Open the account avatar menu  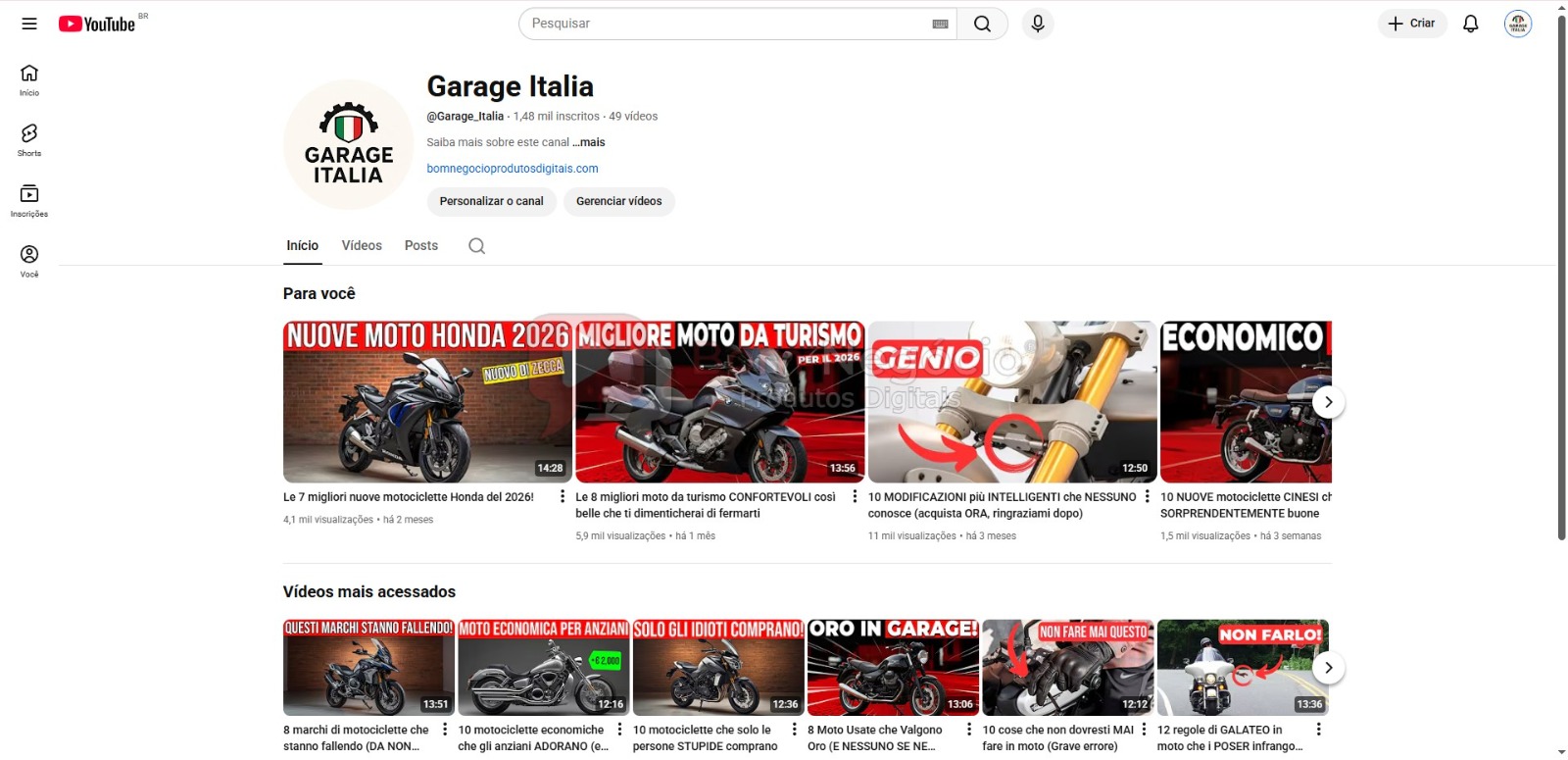point(1518,24)
